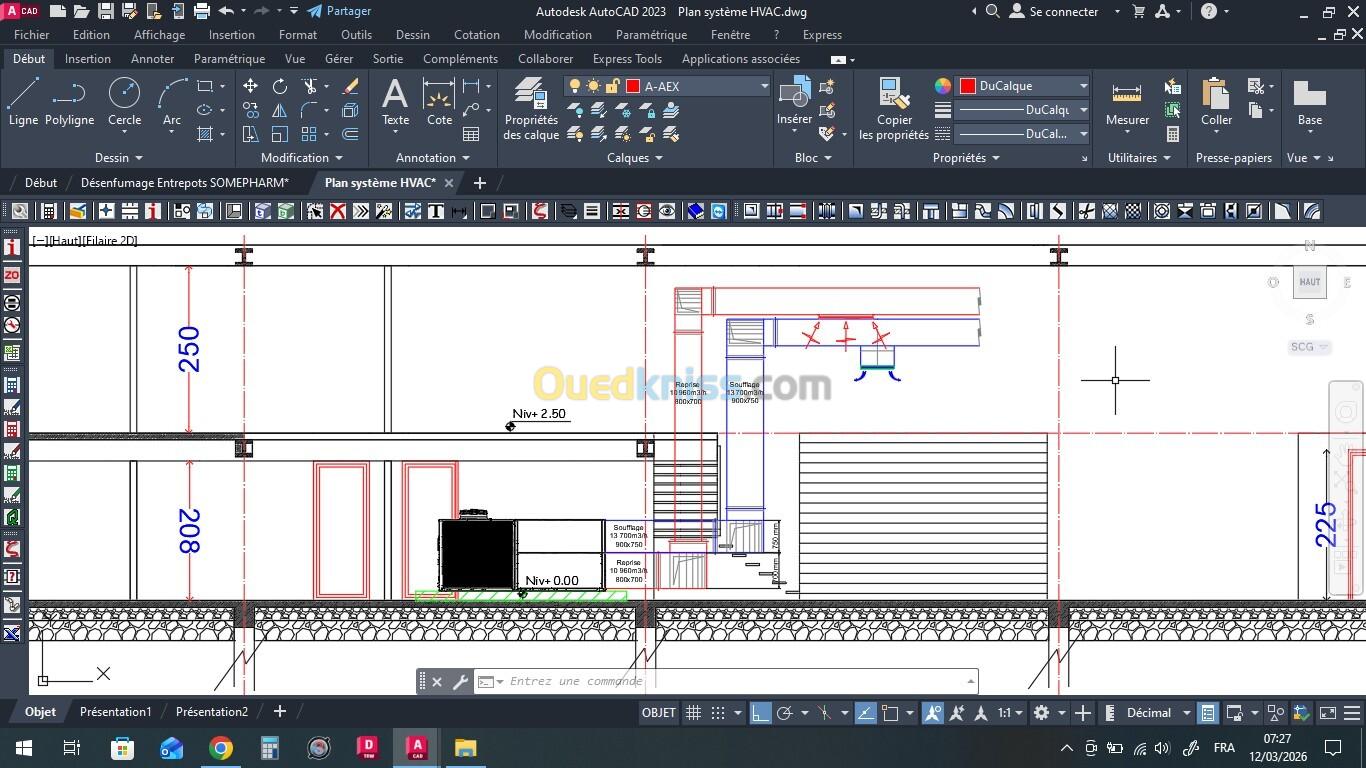Click the Texte annotation tool
Viewport: 1366px width, 768px height.
(395, 102)
